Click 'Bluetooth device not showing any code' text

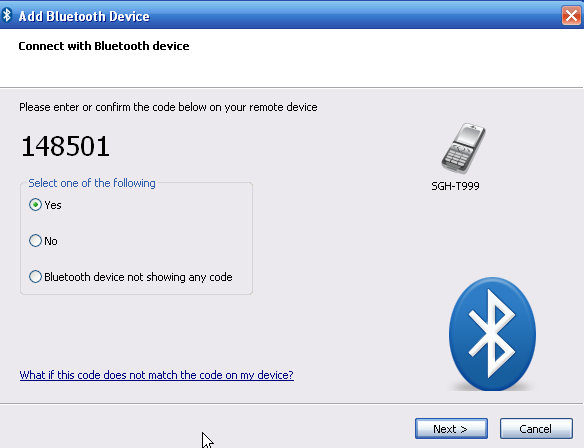click(138, 277)
